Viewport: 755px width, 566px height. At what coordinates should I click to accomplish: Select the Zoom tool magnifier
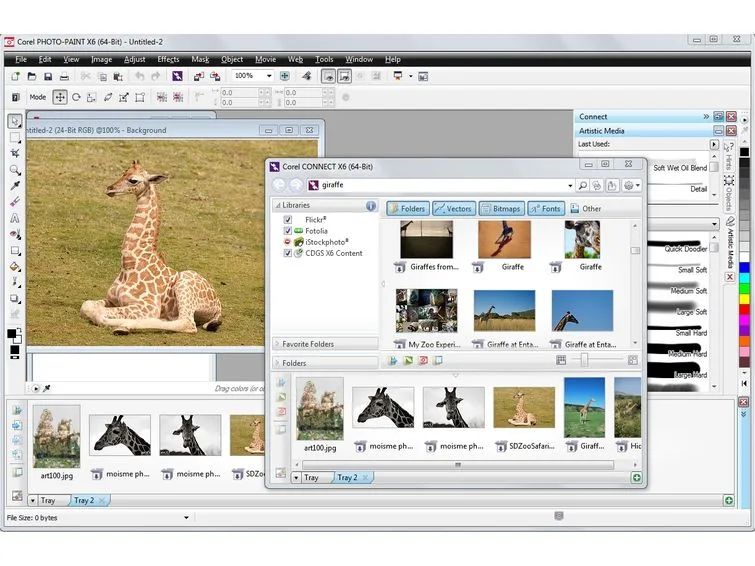click(15, 170)
